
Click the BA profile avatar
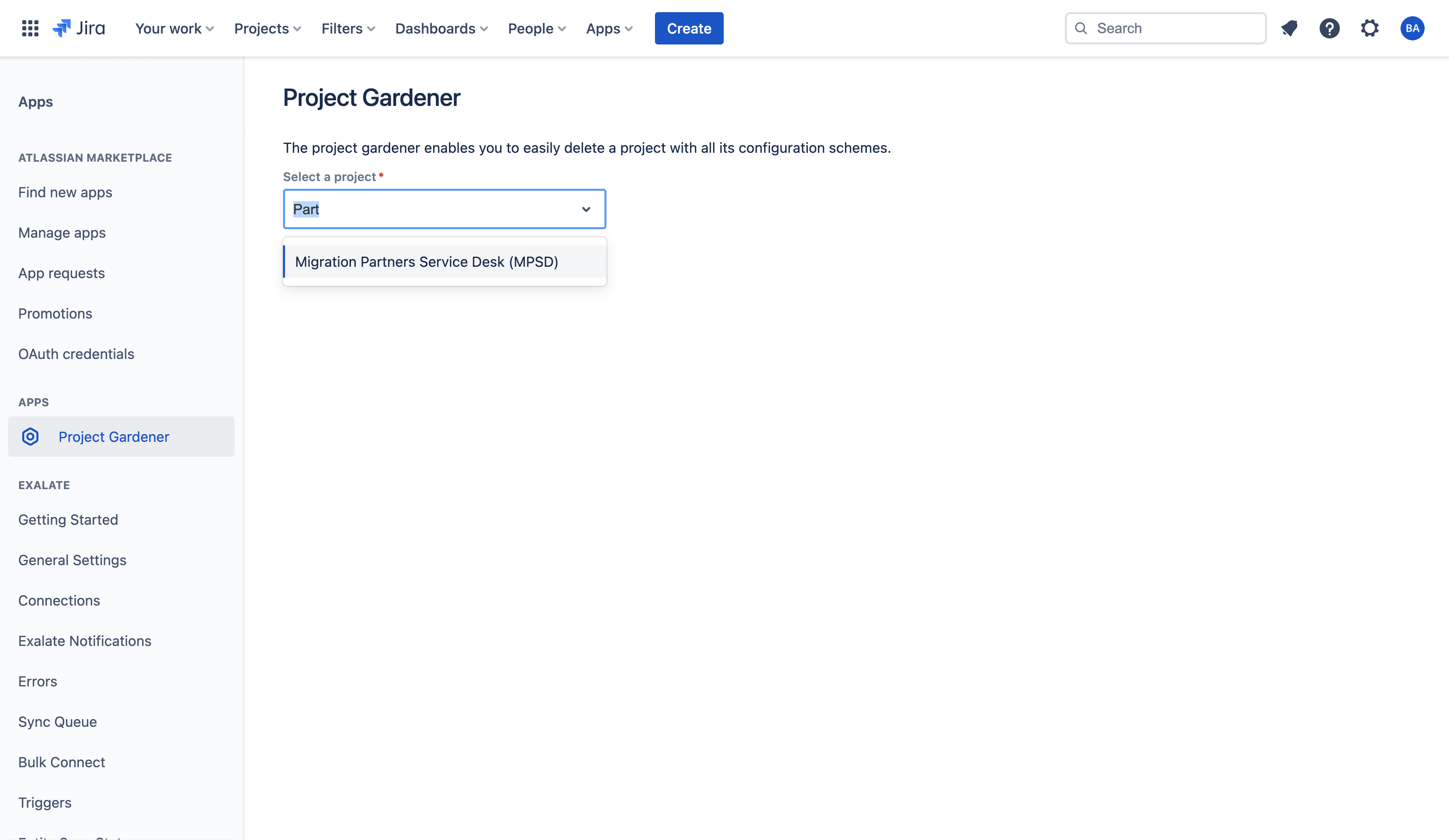tap(1412, 28)
